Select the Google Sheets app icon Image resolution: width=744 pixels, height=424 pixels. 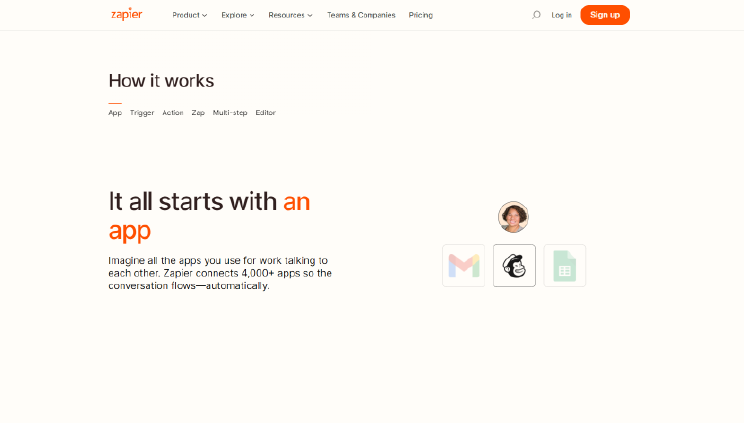(565, 266)
